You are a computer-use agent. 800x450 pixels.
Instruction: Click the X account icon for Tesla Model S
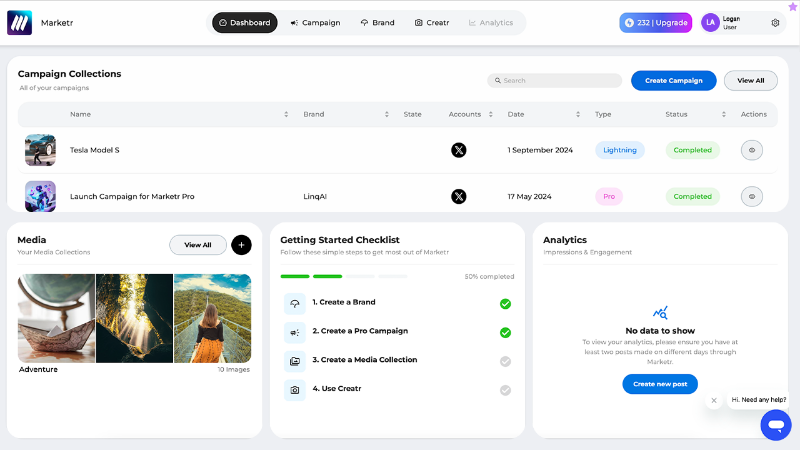(459, 150)
